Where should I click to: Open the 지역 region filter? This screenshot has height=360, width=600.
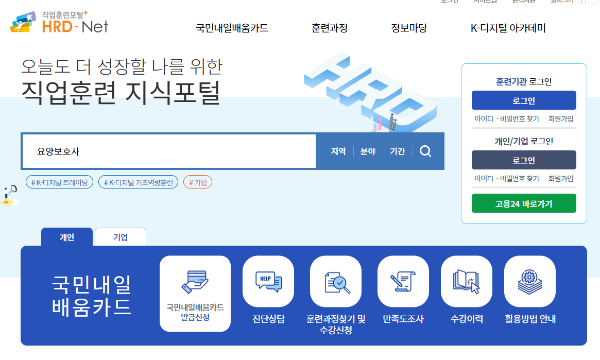pyautogui.click(x=338, y=151)
